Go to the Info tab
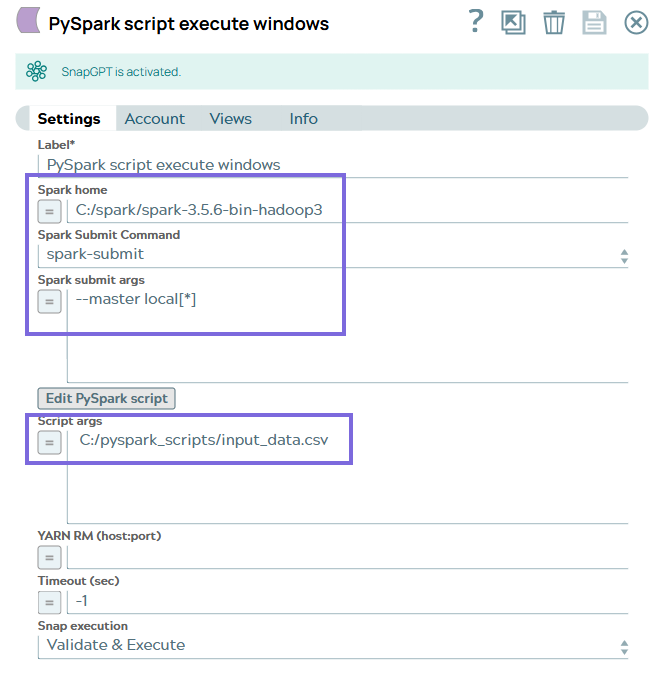Viewport: 662px width, 686px height. [303, 119]
